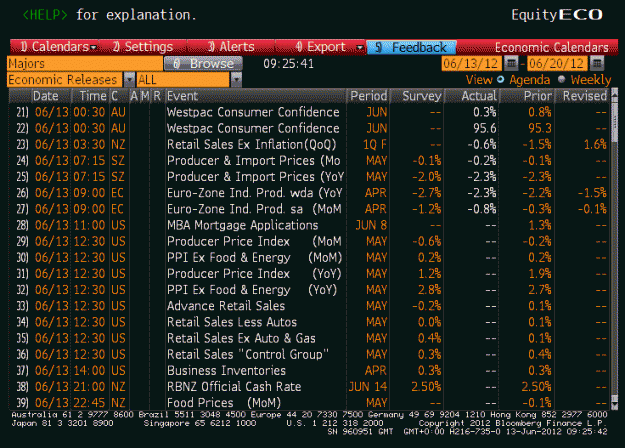The height and width of the screenshot is (448, 625).
Task: Click the vertical scrollbar thumb
Action: 614,122
